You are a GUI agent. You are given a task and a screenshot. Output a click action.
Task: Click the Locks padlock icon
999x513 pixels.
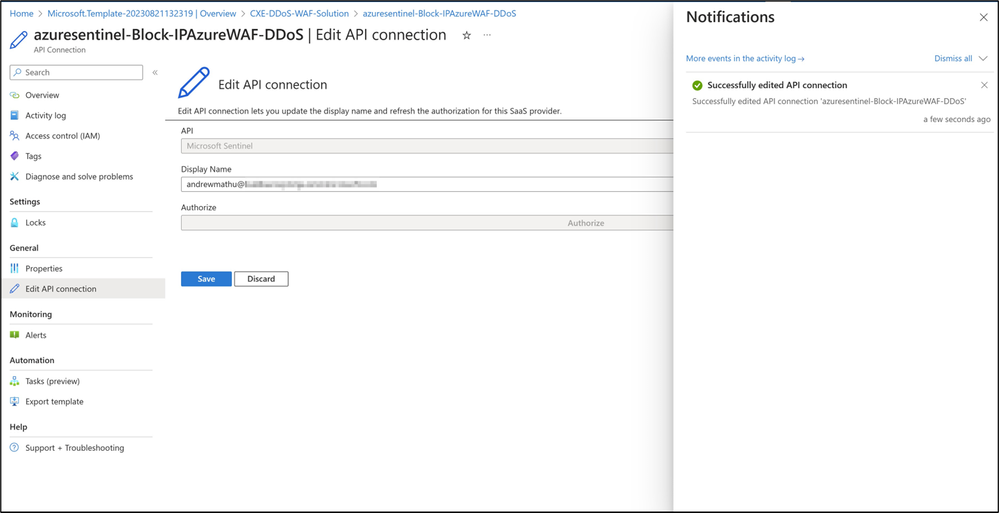point(15,223)
